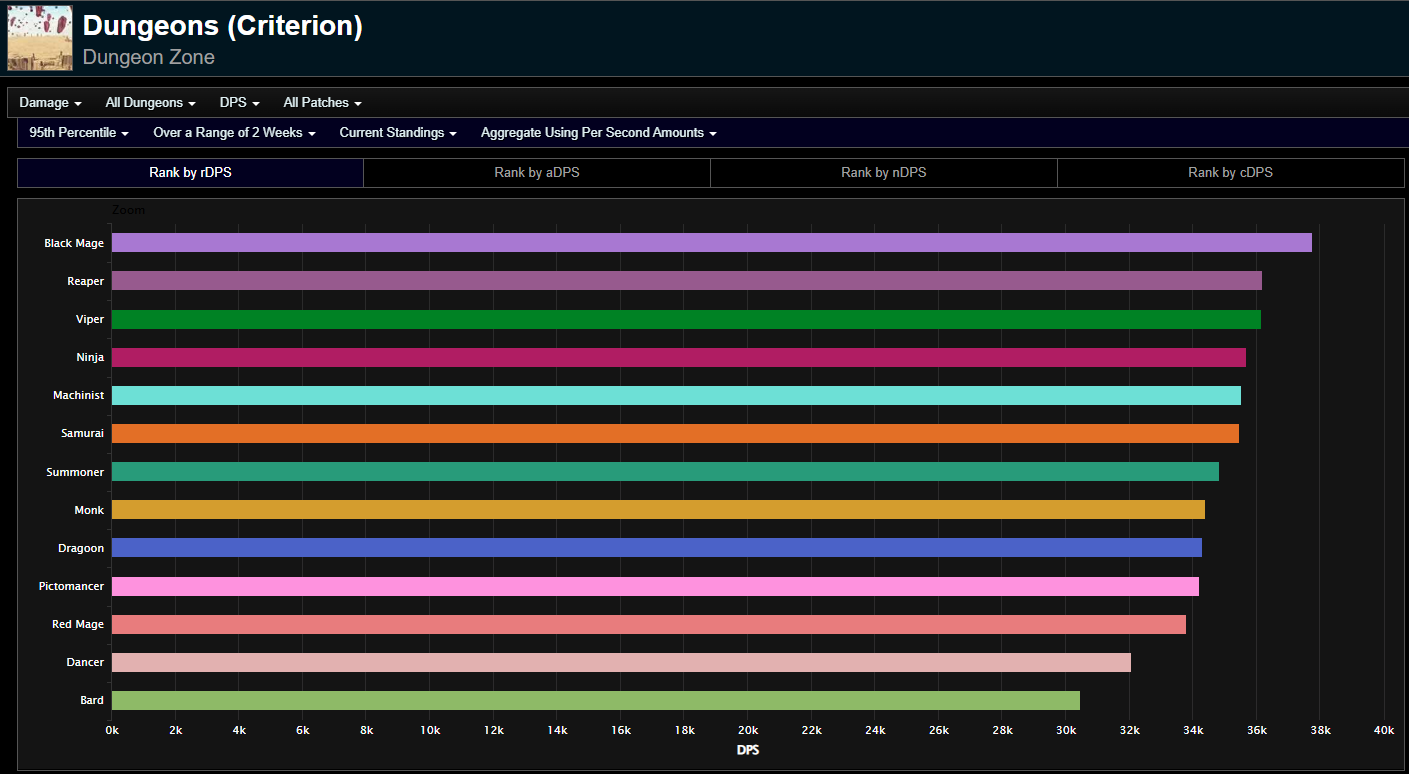The height and width of the screenshot is (774, 1409).
Task: Click the Red Mage bar
Action: pos(649,624)
